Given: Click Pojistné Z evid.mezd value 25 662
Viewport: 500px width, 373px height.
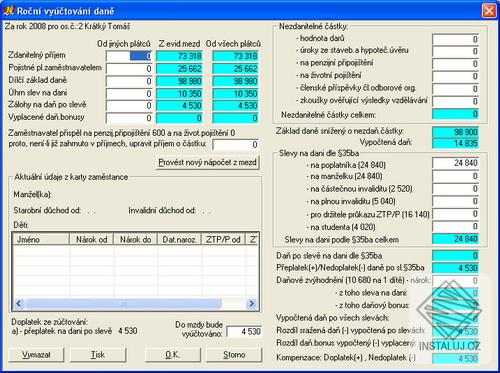Looking at the screenshot, I should pos(179,69).
